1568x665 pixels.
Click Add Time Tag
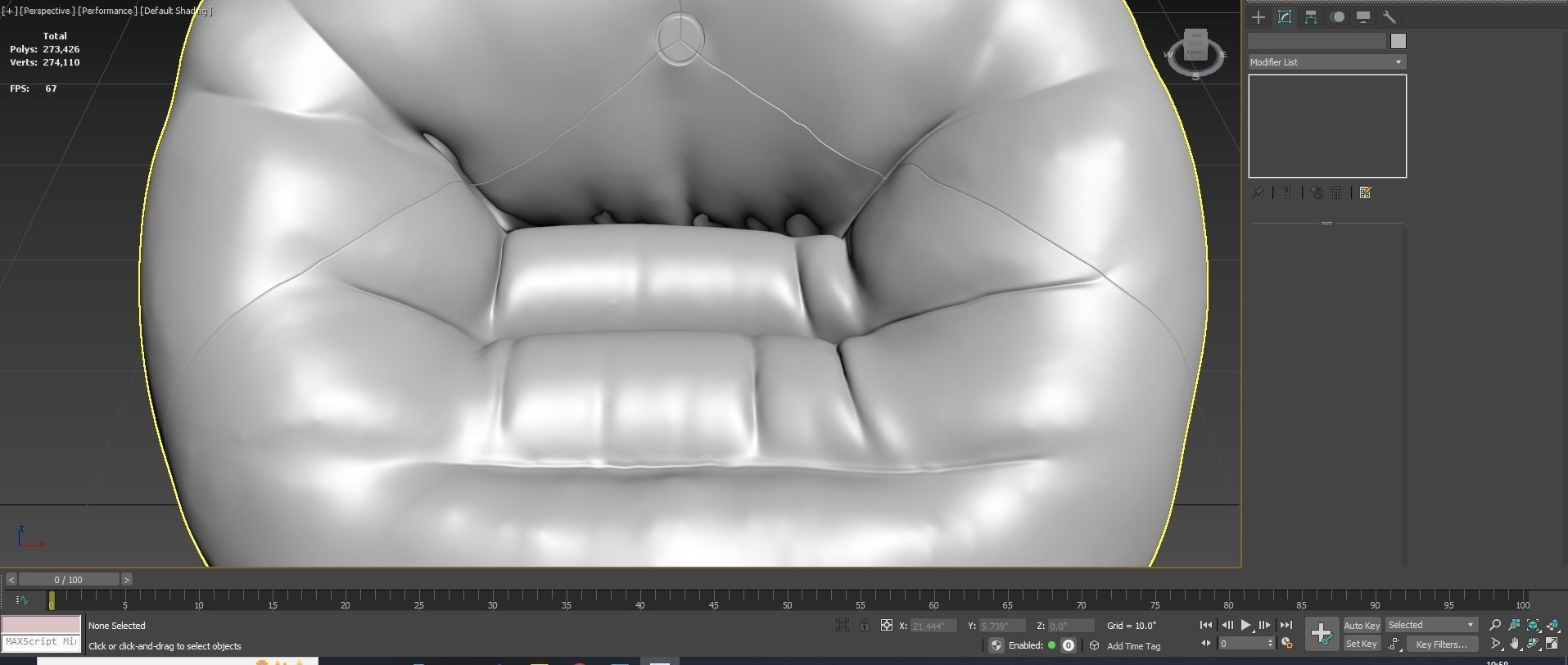(x=1134, y=646)
